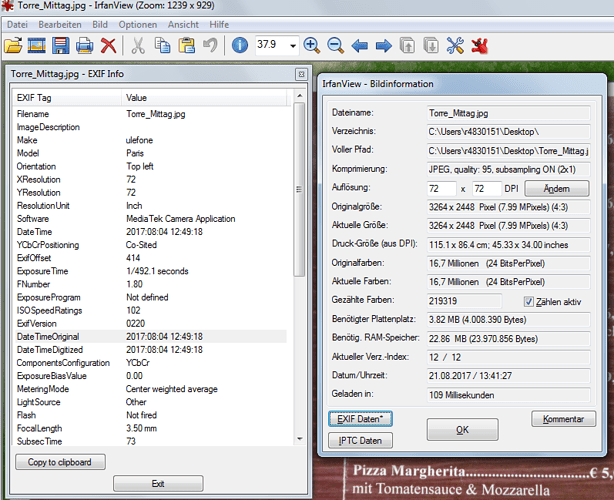Open the Slideshow toolbar icon
This screenshot has width=614, height=500.
point(37,46)
